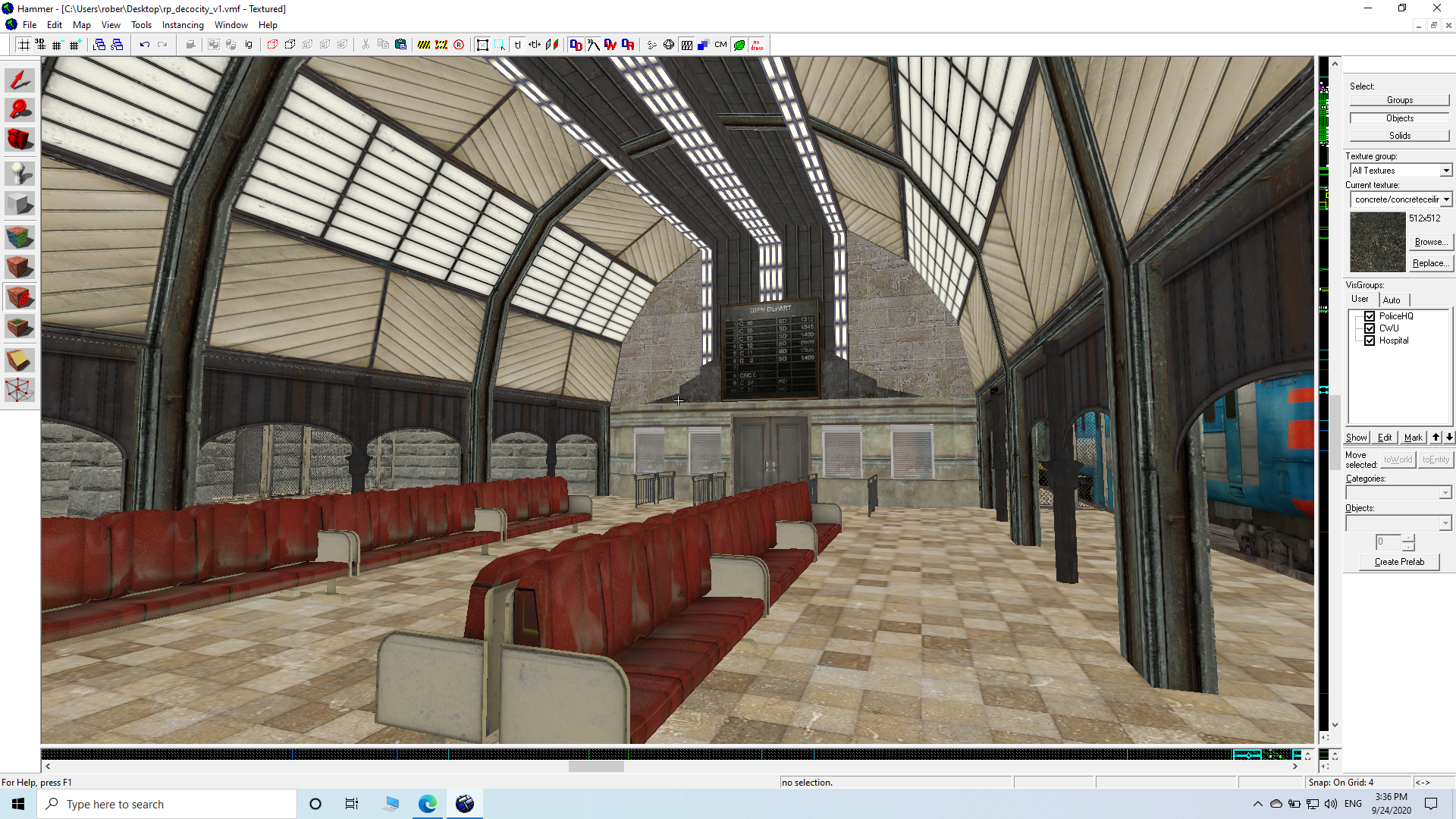Open the Map menu
This screenshot has width=1456, height=819.
(x=82, y=25)
